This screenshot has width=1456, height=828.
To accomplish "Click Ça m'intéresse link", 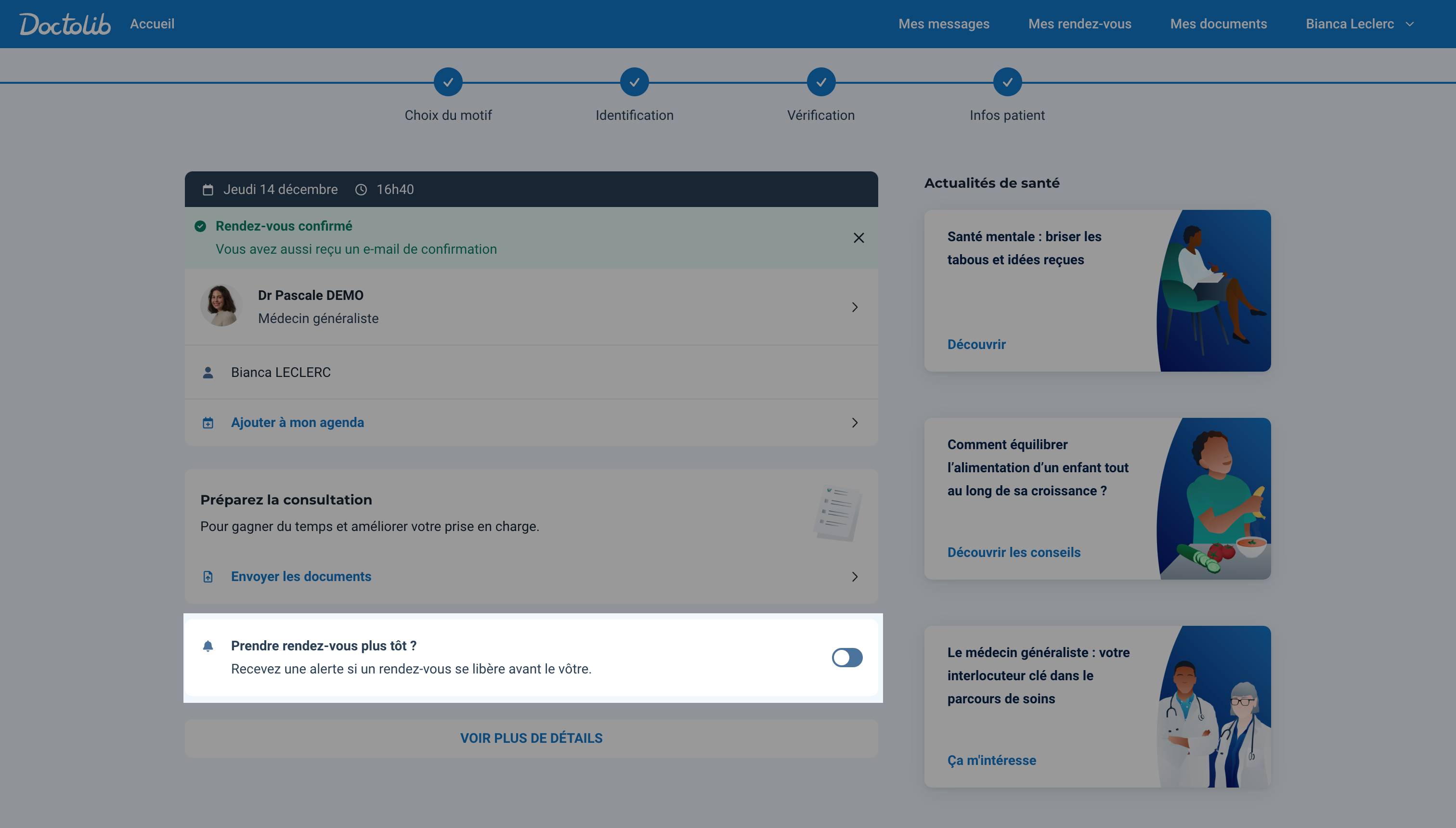I will (991, 760).
